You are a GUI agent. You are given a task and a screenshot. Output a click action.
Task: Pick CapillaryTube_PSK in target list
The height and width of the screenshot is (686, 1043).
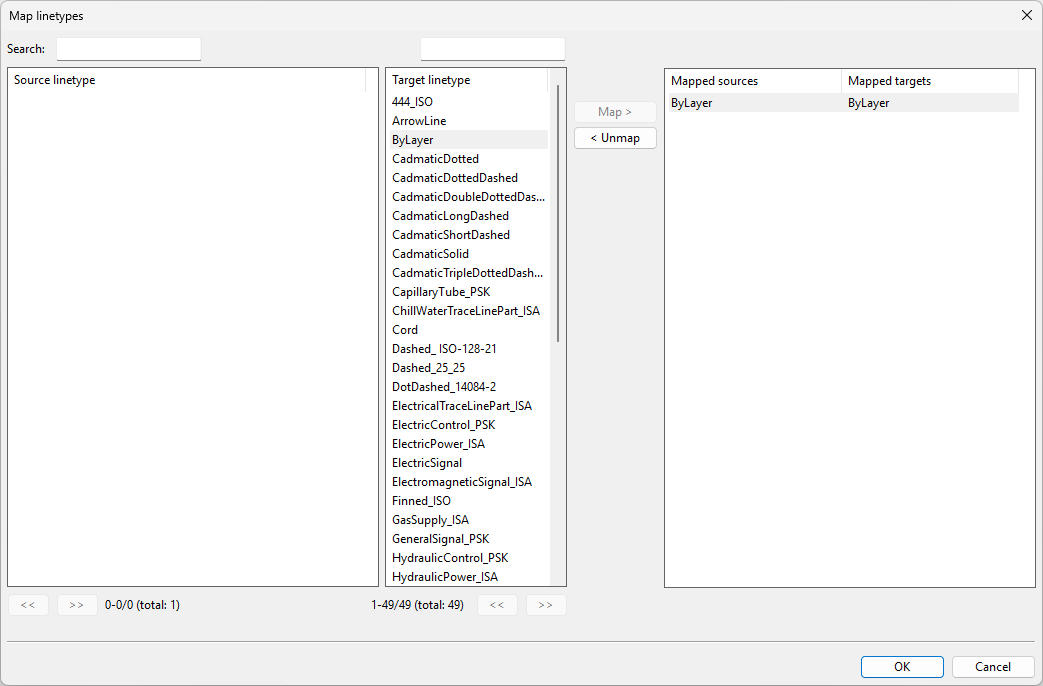coord(441,292)
